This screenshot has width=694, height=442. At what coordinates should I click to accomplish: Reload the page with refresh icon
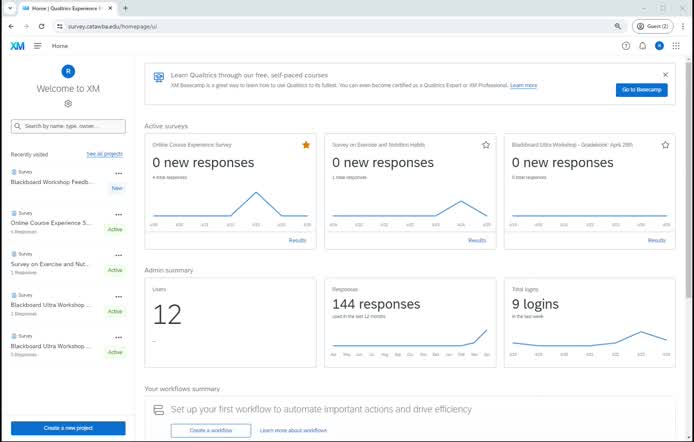pos(41,27)
